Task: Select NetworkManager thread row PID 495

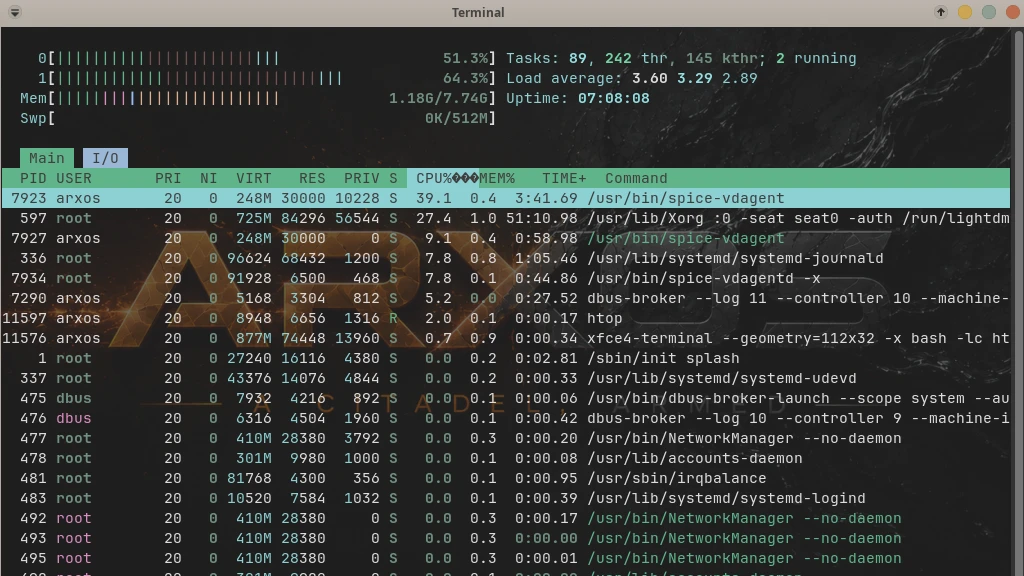Action: click(x=505, y=558)
